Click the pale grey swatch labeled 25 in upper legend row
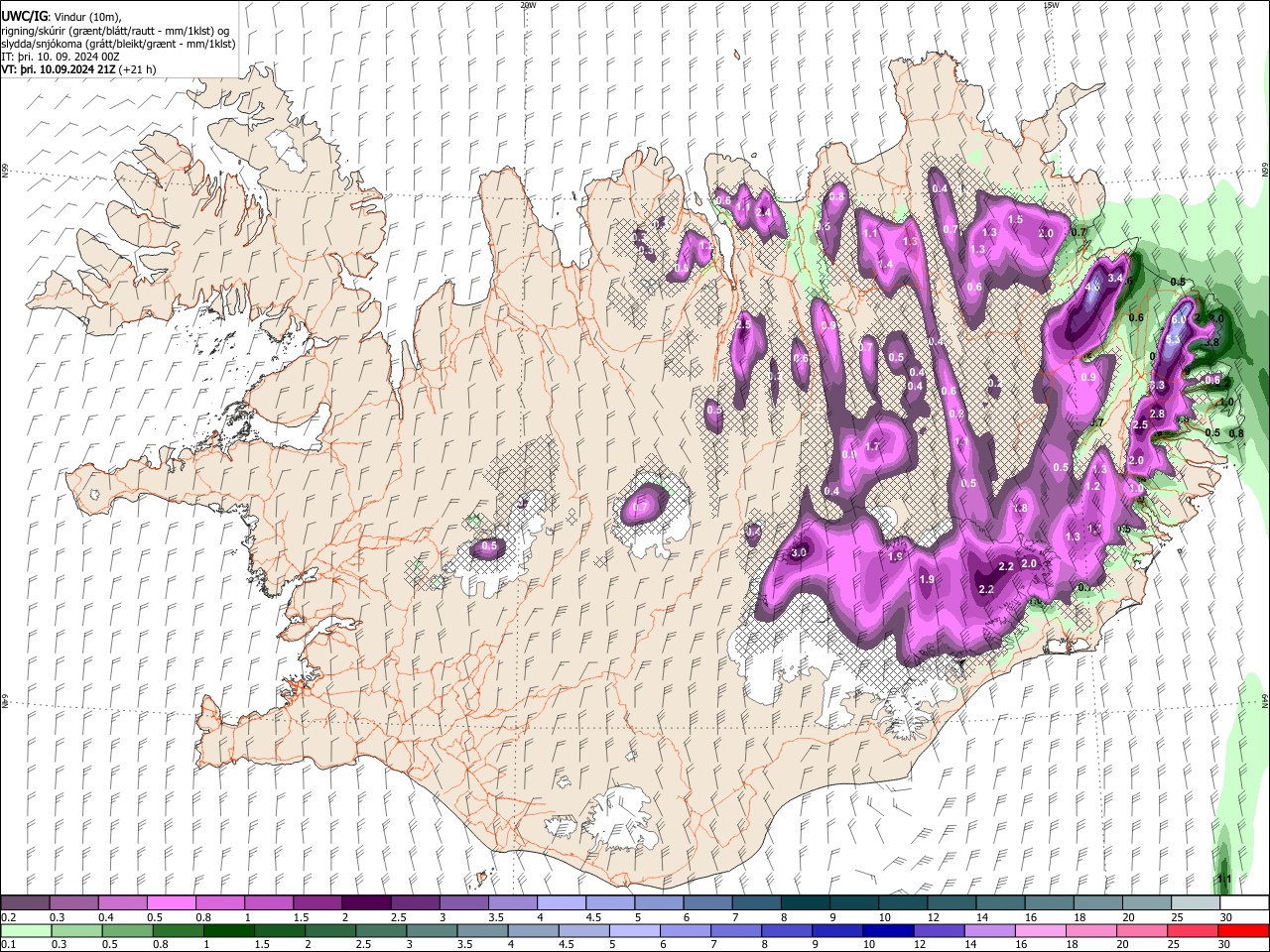Screen dimensions: 1270x952 (1196, 903)
